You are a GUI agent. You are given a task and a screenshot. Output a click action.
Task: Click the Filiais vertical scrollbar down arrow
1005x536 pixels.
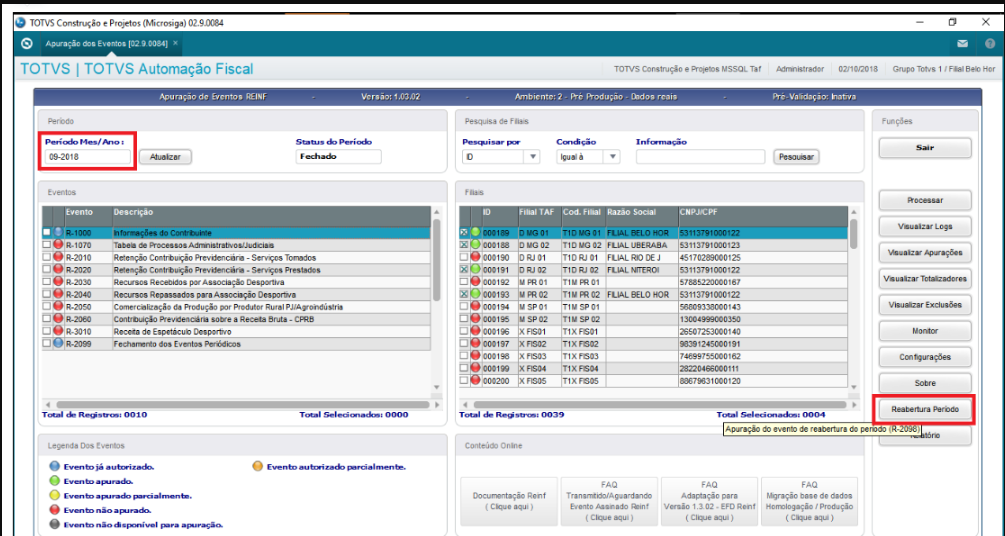pyautogui.click(x=854, y=387)
